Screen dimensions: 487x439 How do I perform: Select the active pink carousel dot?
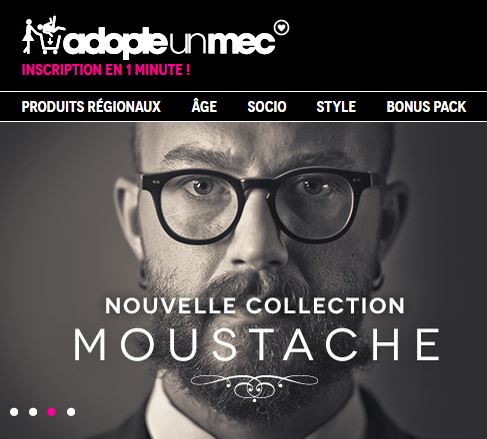[52, 412]
